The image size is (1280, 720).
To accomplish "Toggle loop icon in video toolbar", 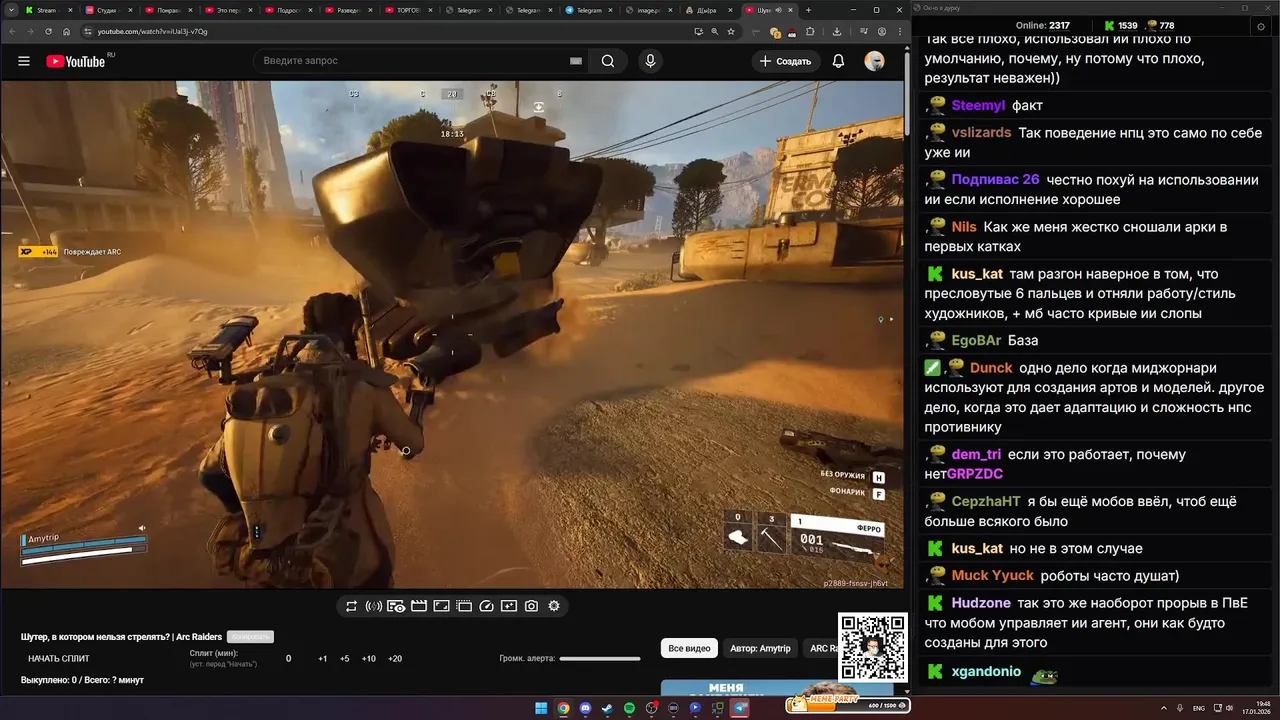I will pos(351,606).
